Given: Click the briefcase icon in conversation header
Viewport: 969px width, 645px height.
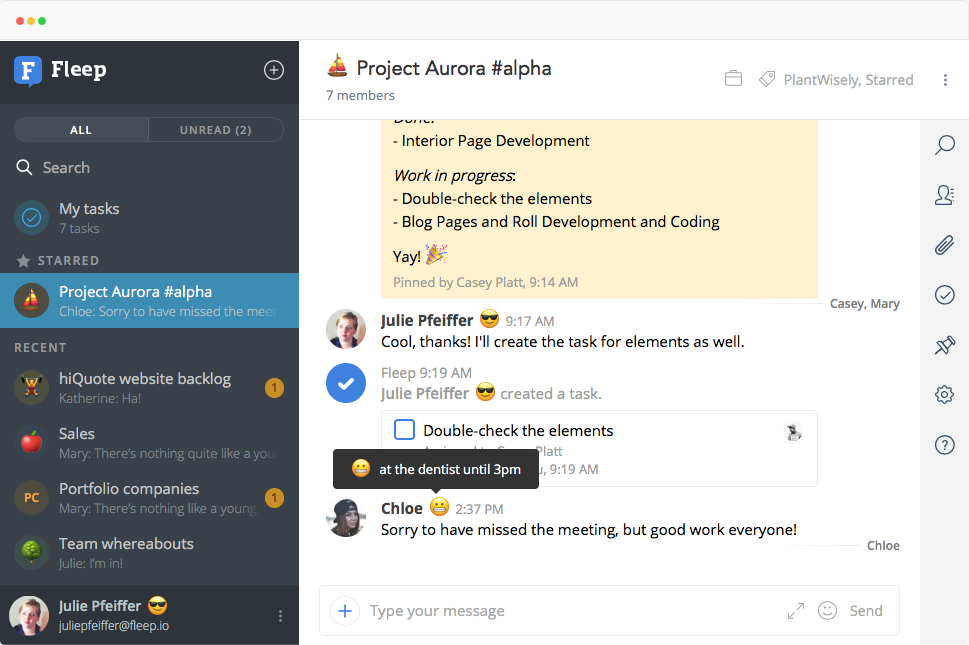Looking at the screenshot, I should coord(733,79).
